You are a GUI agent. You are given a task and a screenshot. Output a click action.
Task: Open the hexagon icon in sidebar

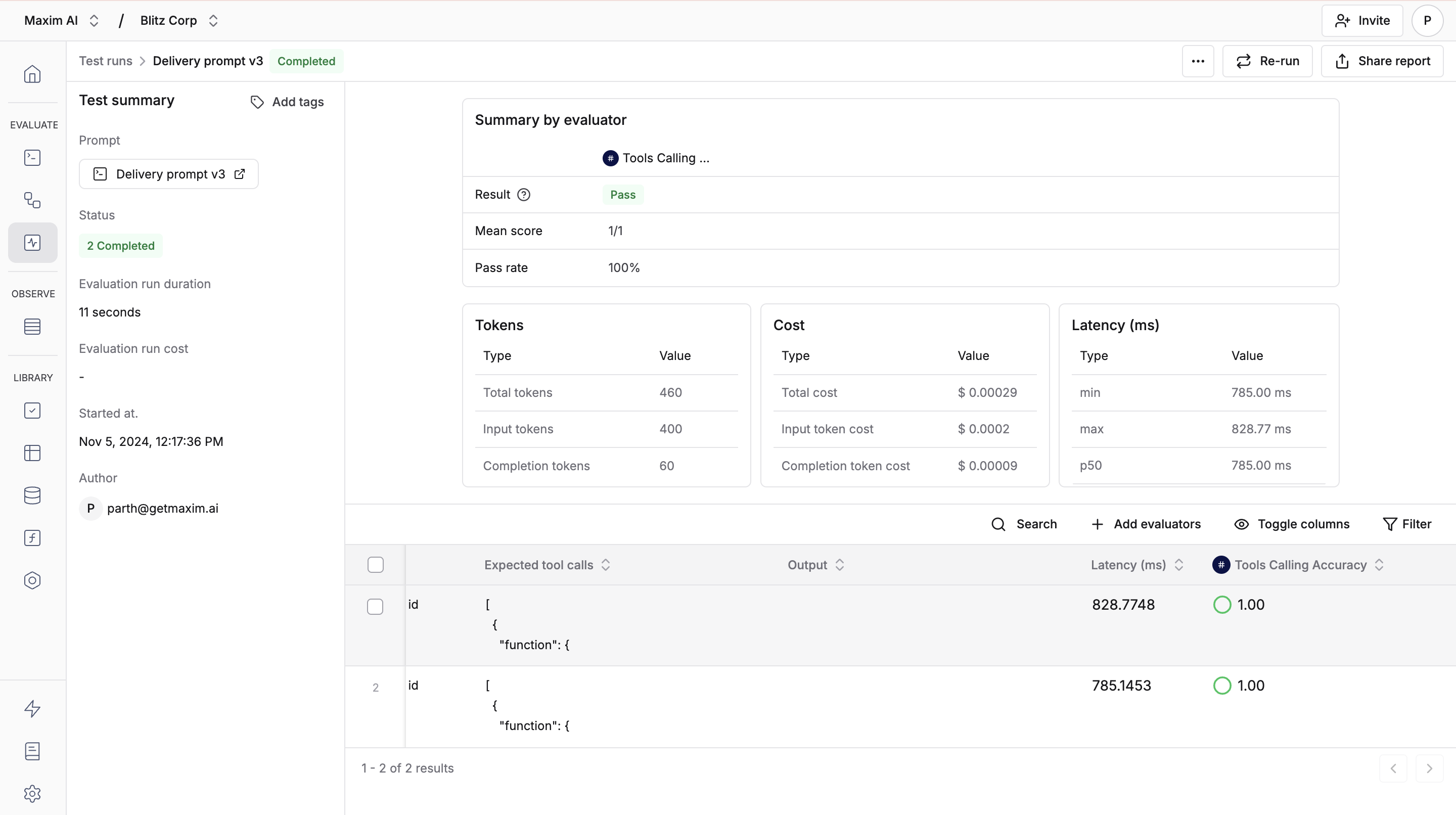(x=32, y=580)
